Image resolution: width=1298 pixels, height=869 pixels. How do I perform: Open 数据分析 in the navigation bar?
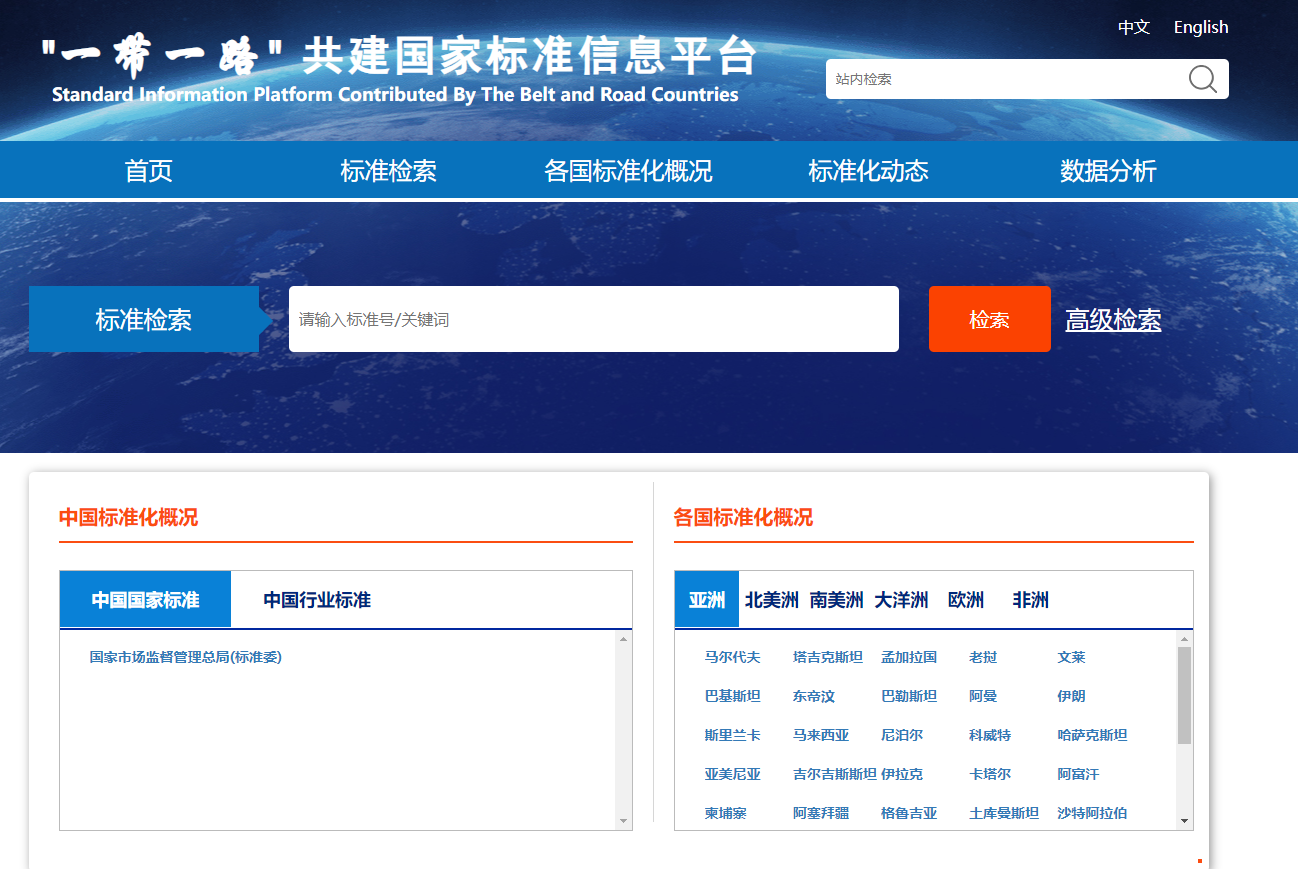pos(1108,171)
